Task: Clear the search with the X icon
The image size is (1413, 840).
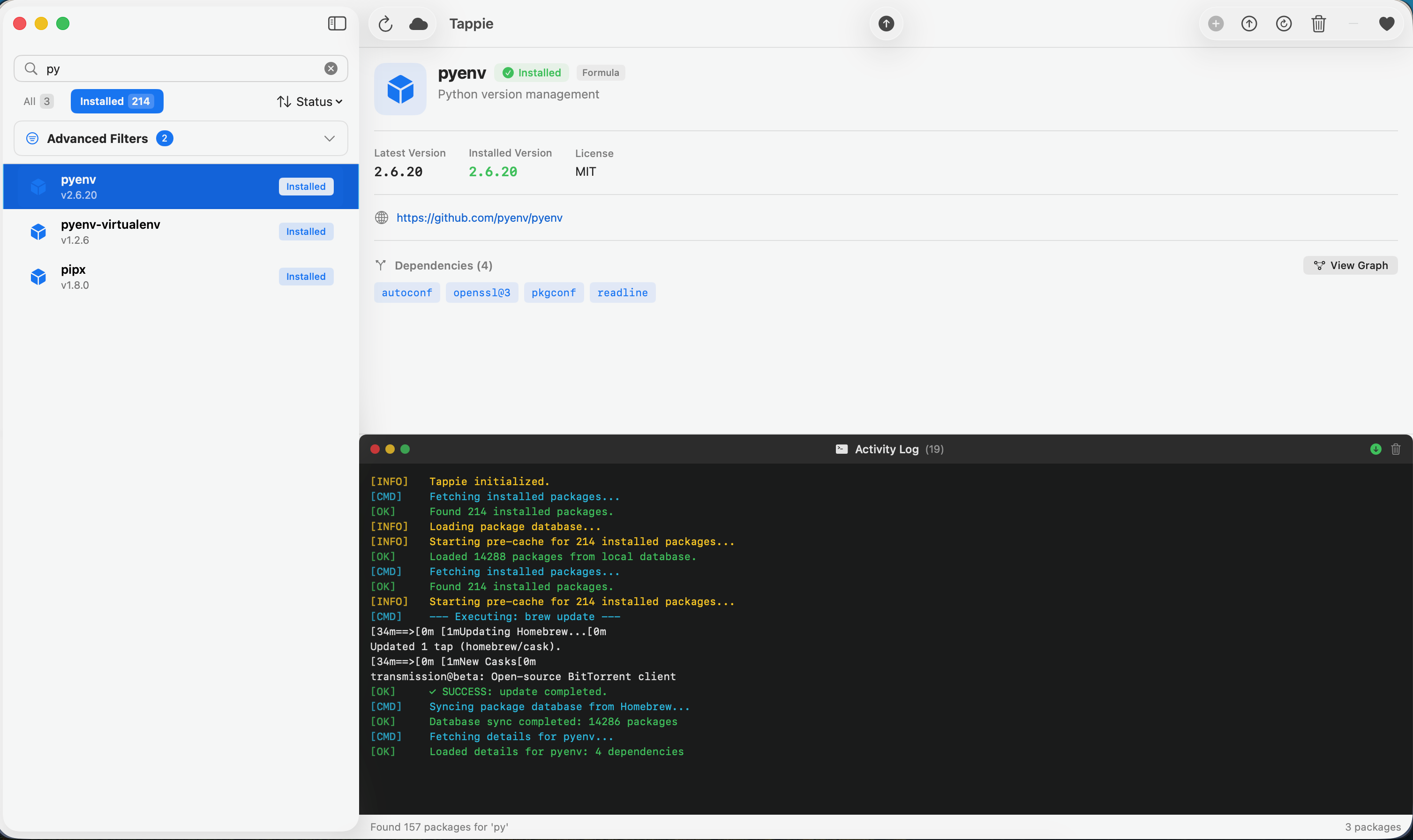Action: click(x=331, y=68)
